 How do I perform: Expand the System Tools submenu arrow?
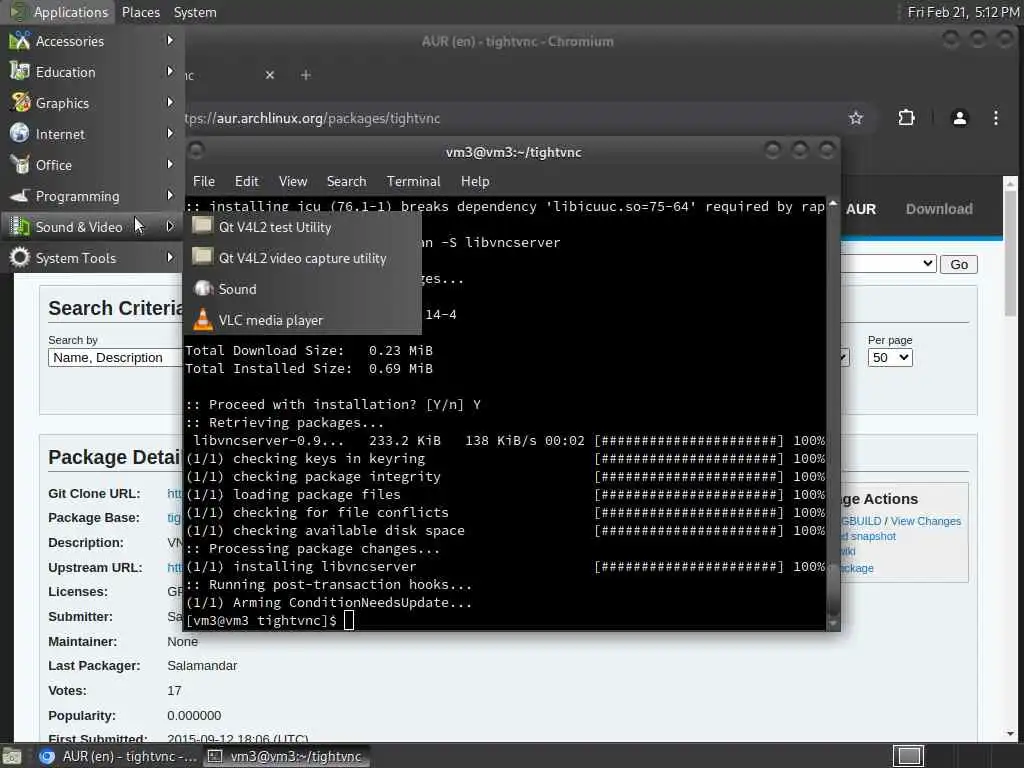[x=170, y=257]
